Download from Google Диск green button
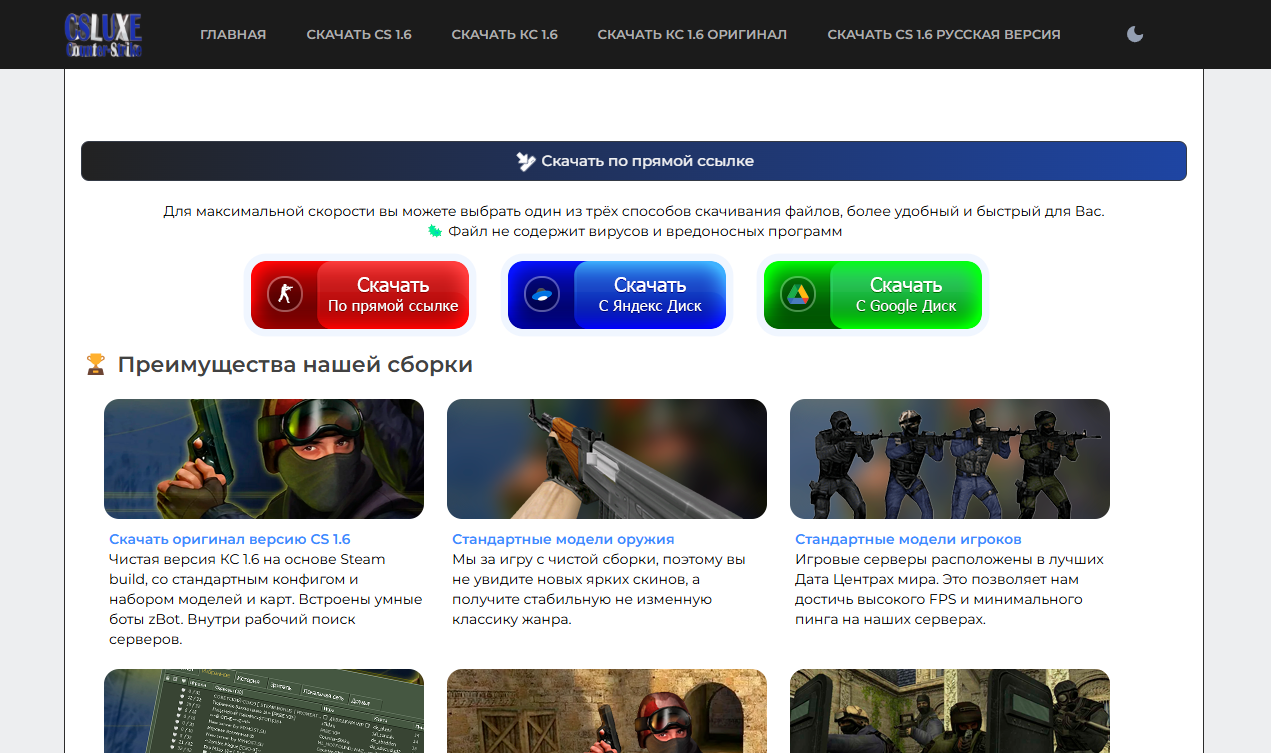Screen dimensions: 1271x753 pyautogui.click(x=905, y=295)
